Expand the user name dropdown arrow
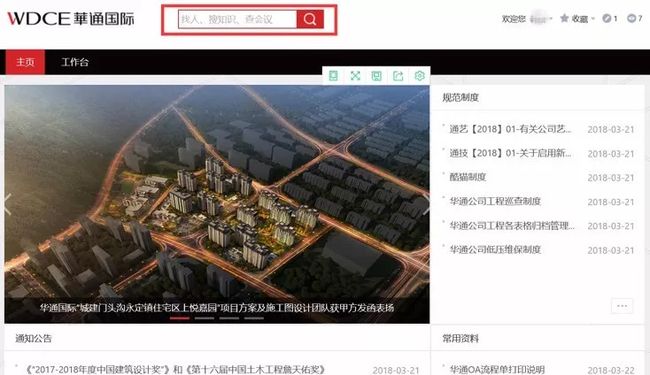The height and width of the screenshot is (375, 650). point(551,19)
